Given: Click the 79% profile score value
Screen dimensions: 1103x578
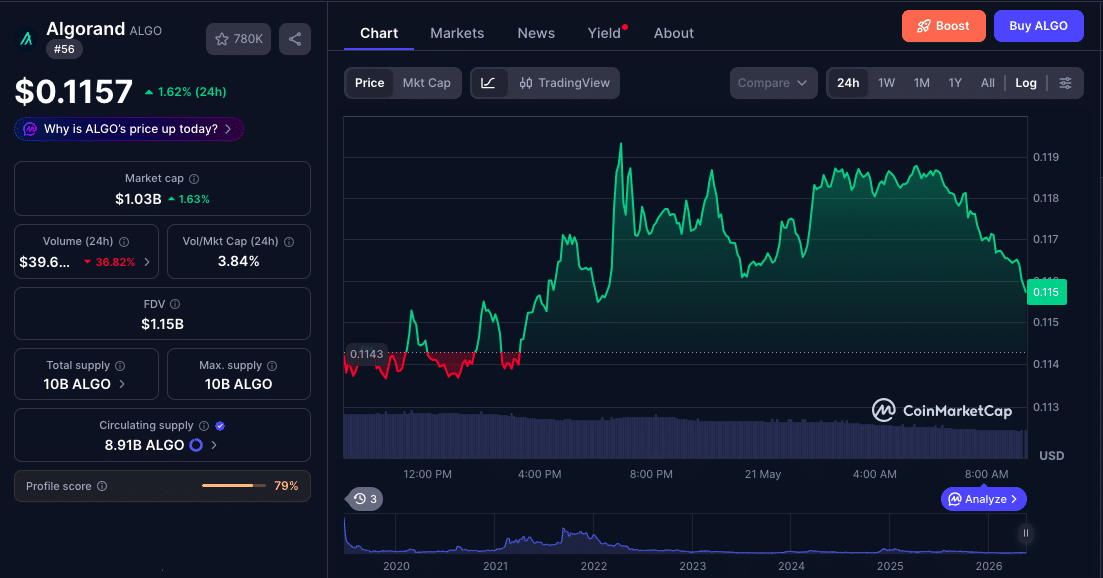Looking at the screenshot, I should click(286, 486).
